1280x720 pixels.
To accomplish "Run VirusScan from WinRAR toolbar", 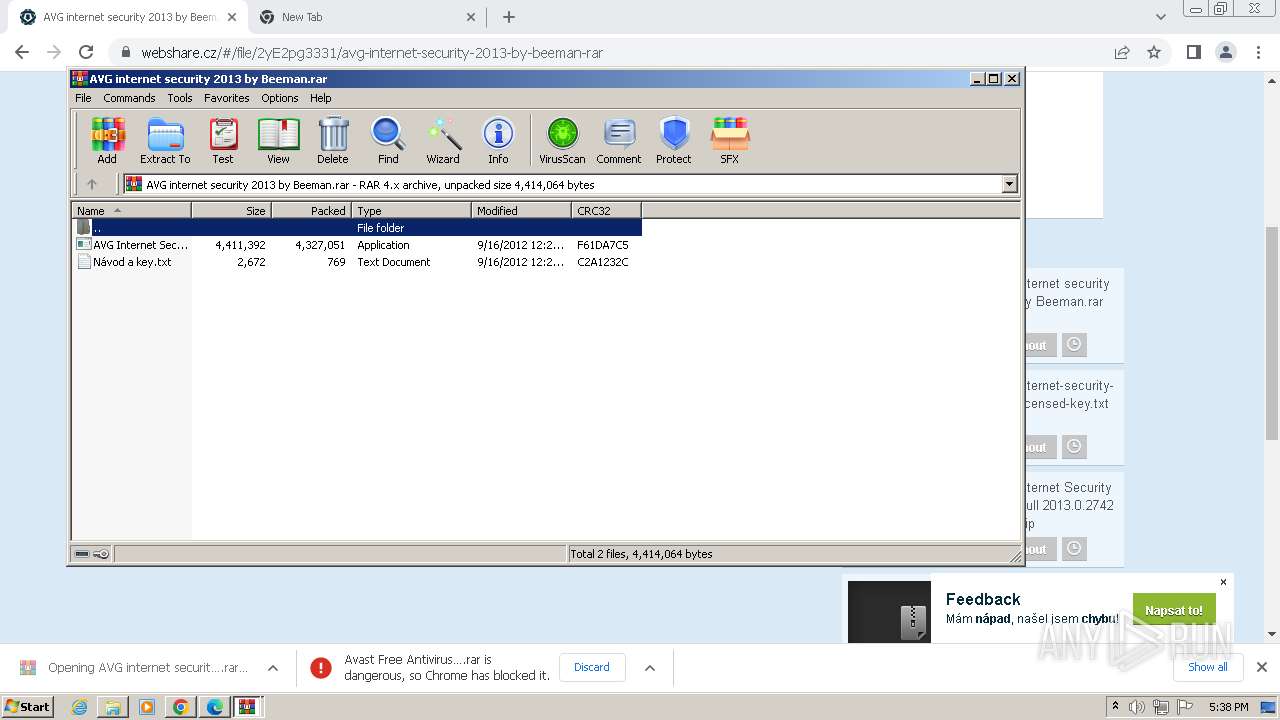I will [x=562, y=140].
